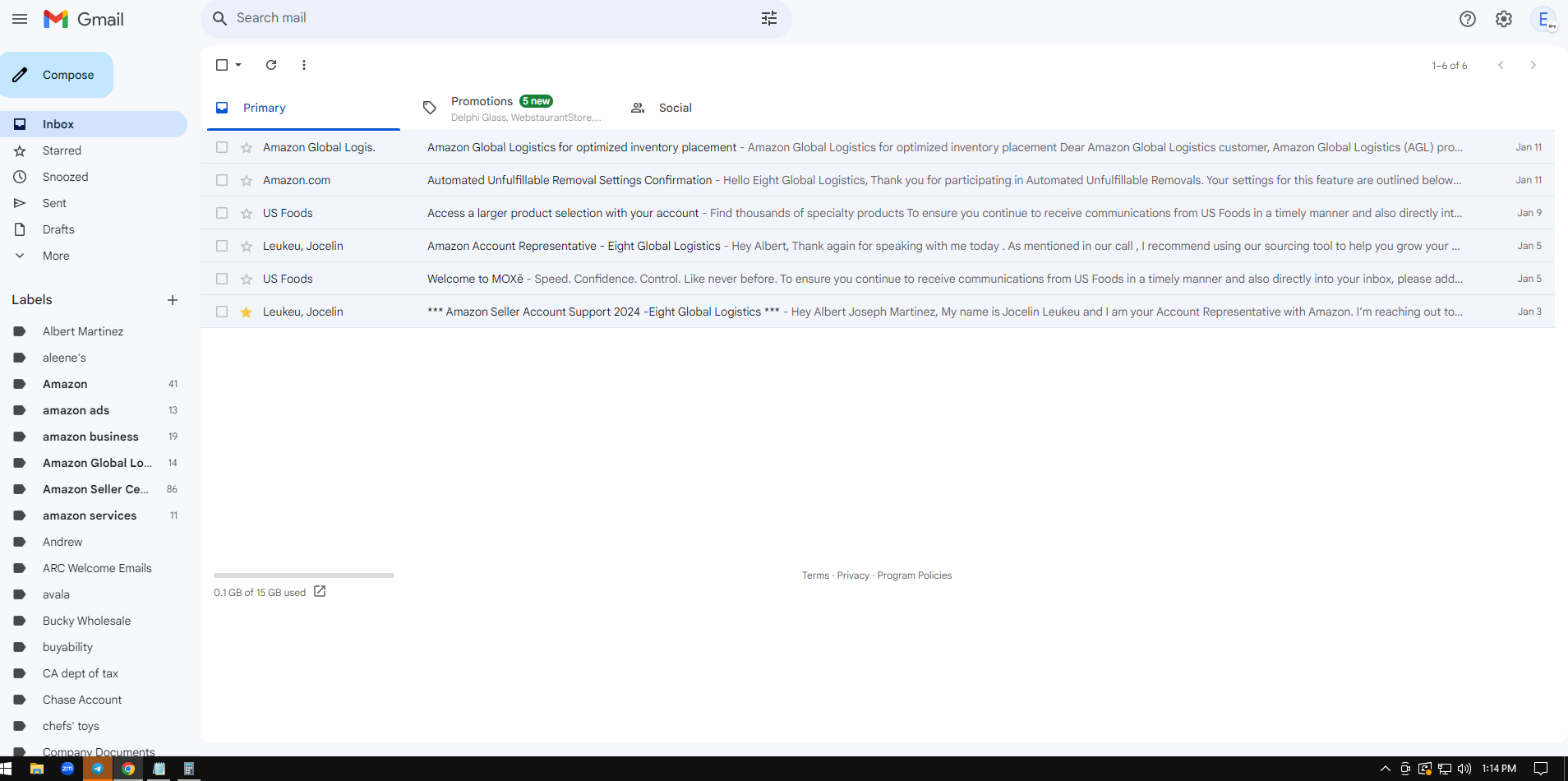Open the Windows notification center

tap(1541, 769)
